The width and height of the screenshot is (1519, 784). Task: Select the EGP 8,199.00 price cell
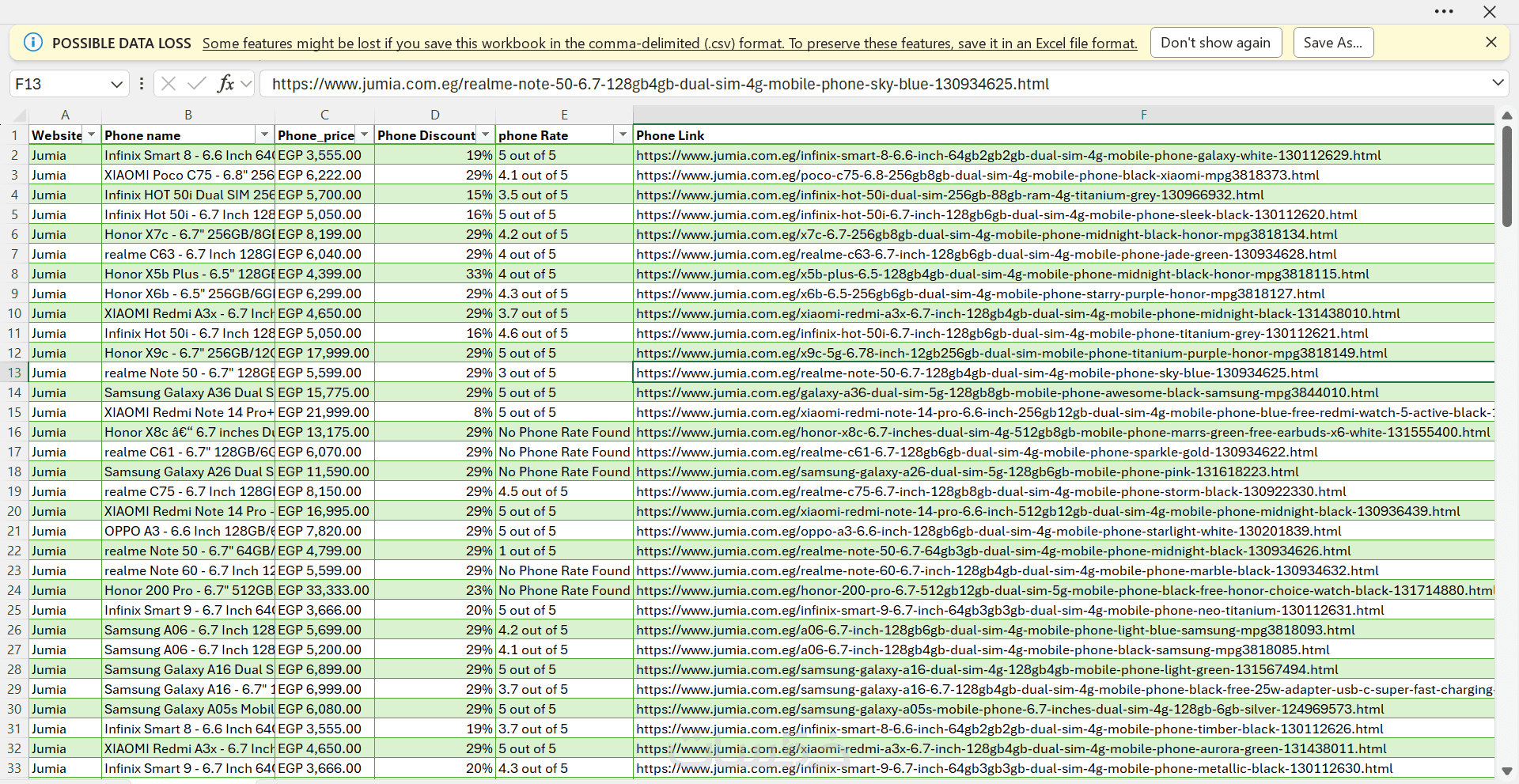point(324,234)
